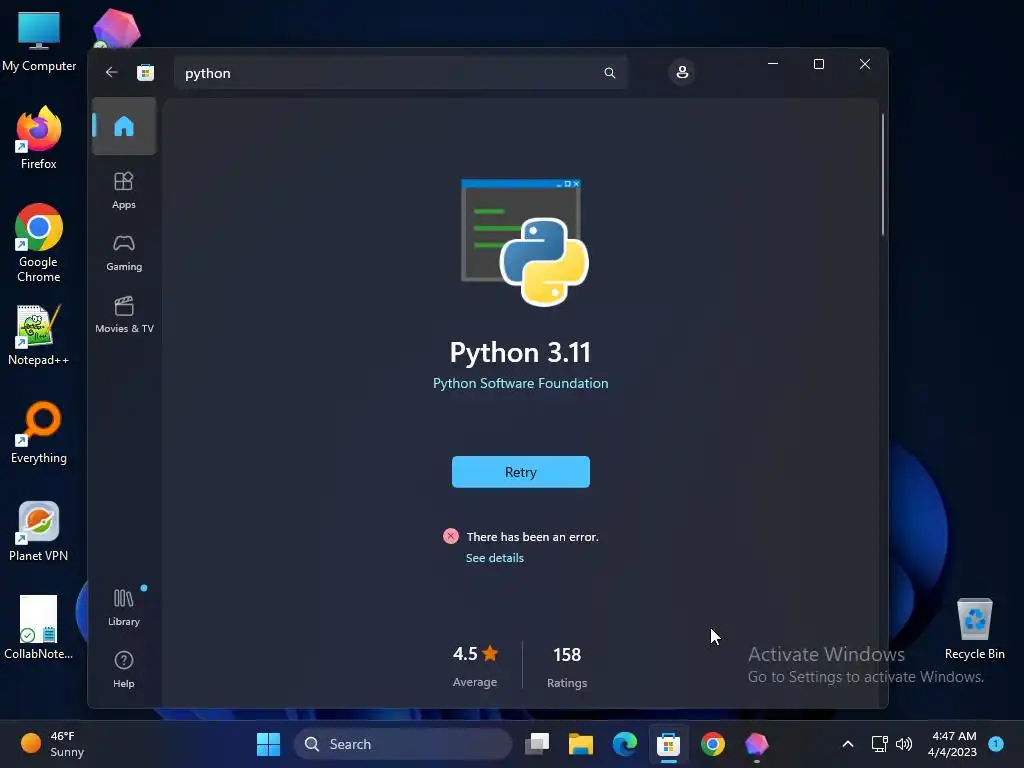
Task: Click the Python 3.11 app logo
Action: click(x=525, y=242)
